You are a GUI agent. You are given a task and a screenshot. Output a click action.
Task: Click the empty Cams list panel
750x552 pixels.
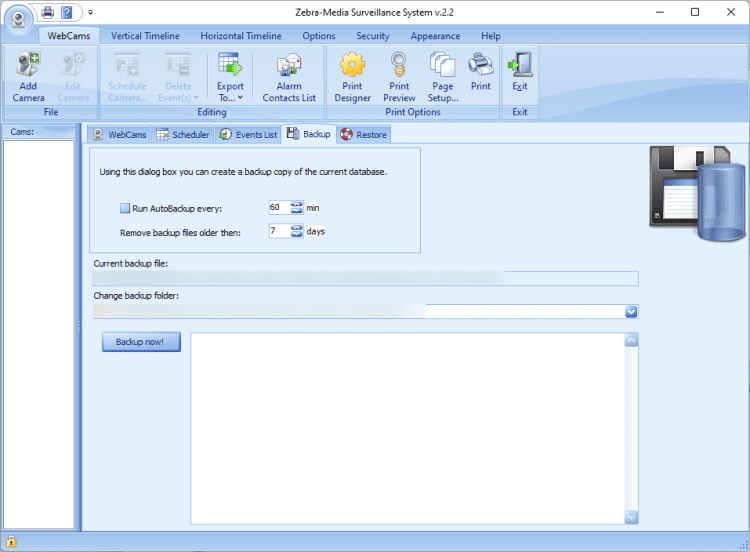pyautogui.click(x=39, y=334)
